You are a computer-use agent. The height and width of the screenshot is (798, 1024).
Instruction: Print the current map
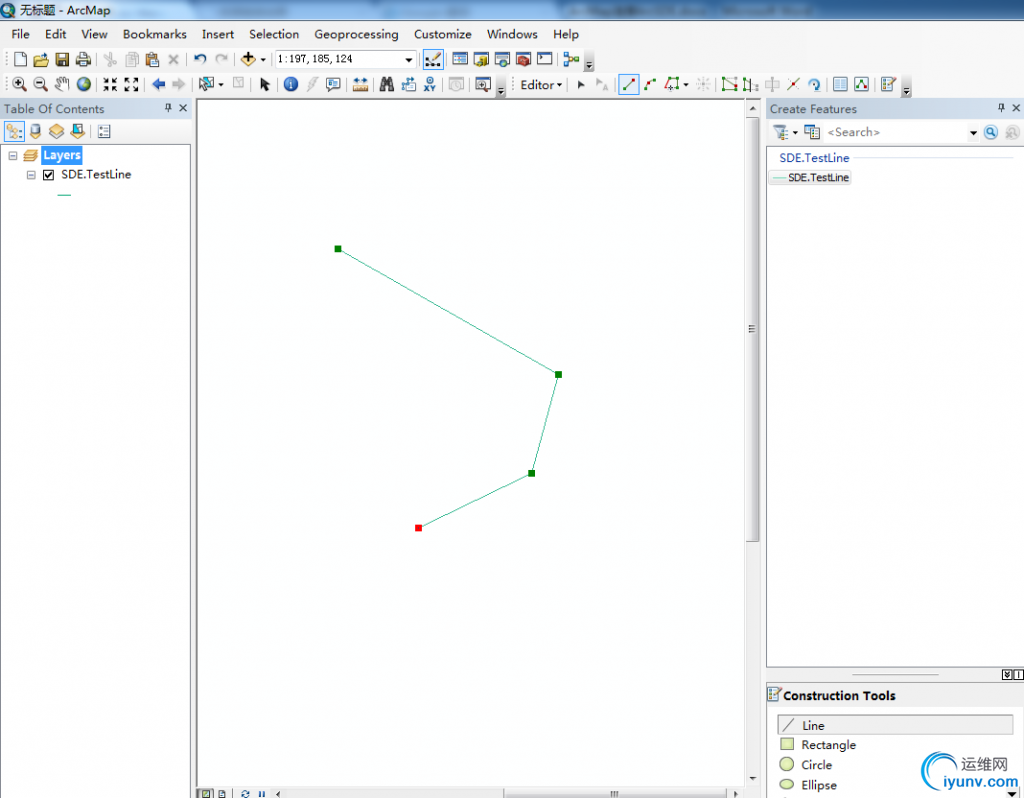click(83, 59)
